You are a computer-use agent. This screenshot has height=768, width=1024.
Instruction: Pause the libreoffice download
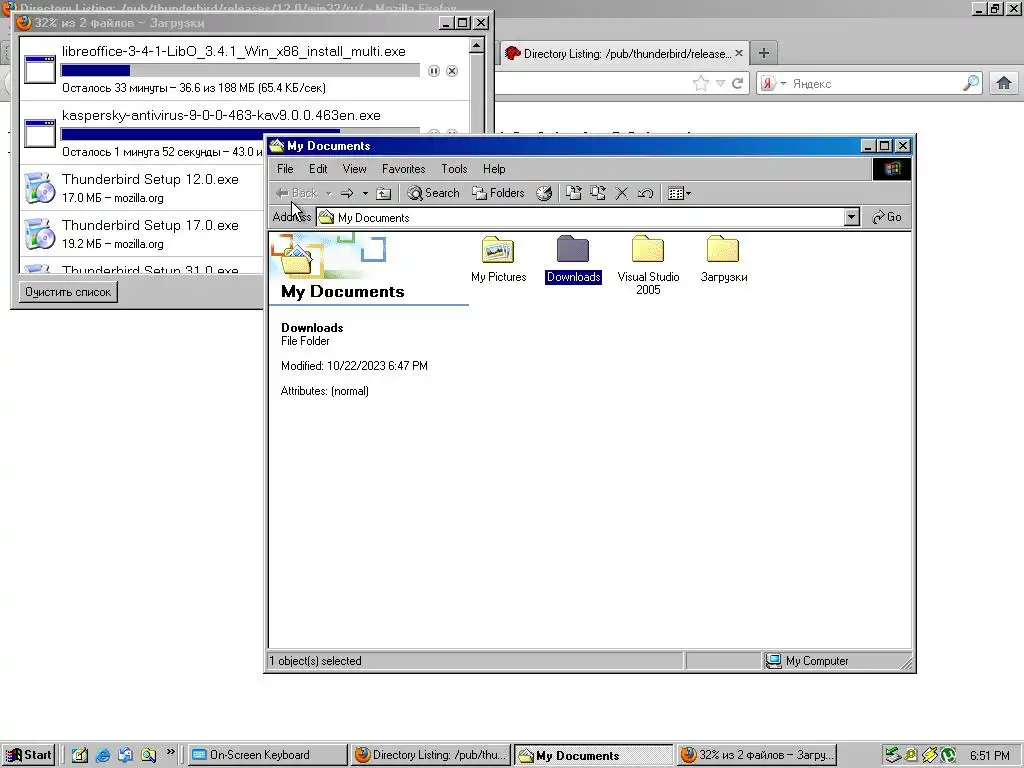pyautogui.click(x=434, y=71)
